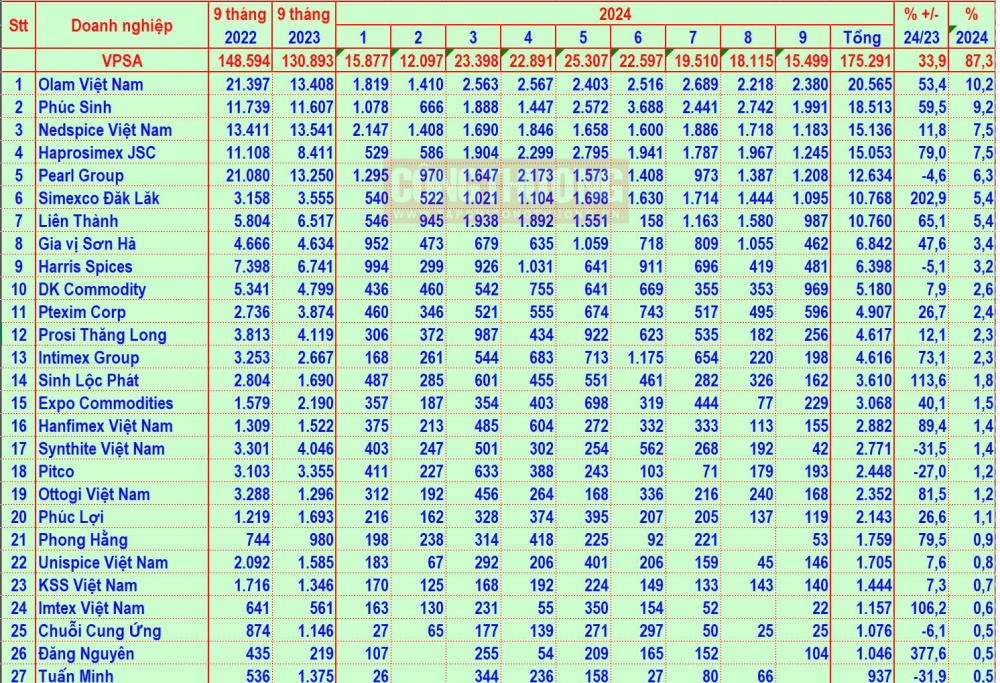Viewport: 1000px width, 683px height.
Task: Click Olam's total value '20.565'
Action: [869, 84]
